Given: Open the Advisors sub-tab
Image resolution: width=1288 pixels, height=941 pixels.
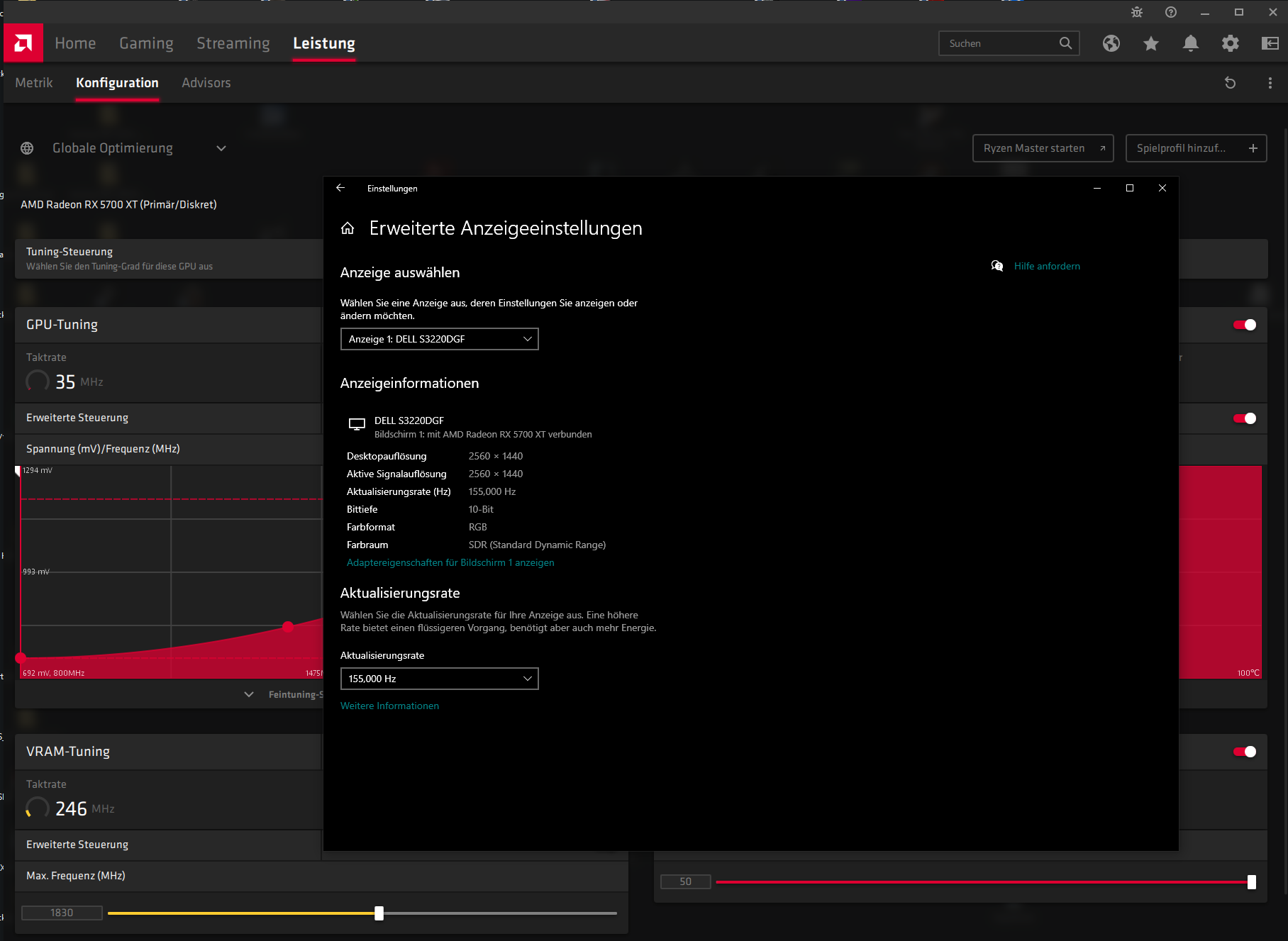Looking at the screenshot, I should pos(206,83).
